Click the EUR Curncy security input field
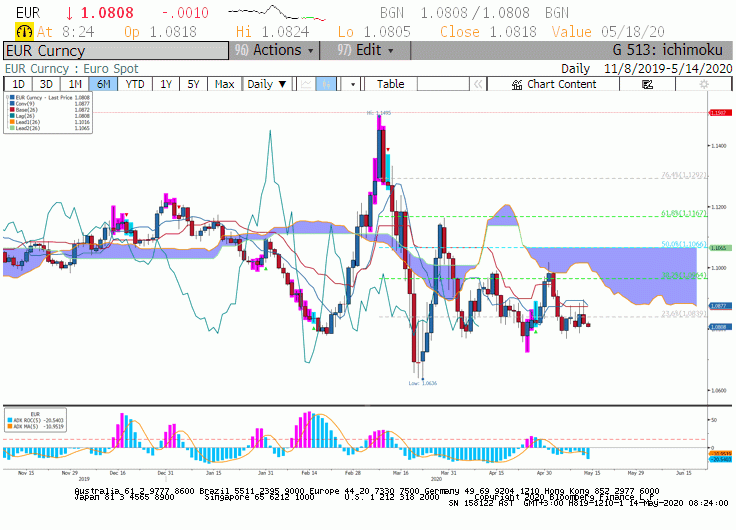 [x=116, y=51]
